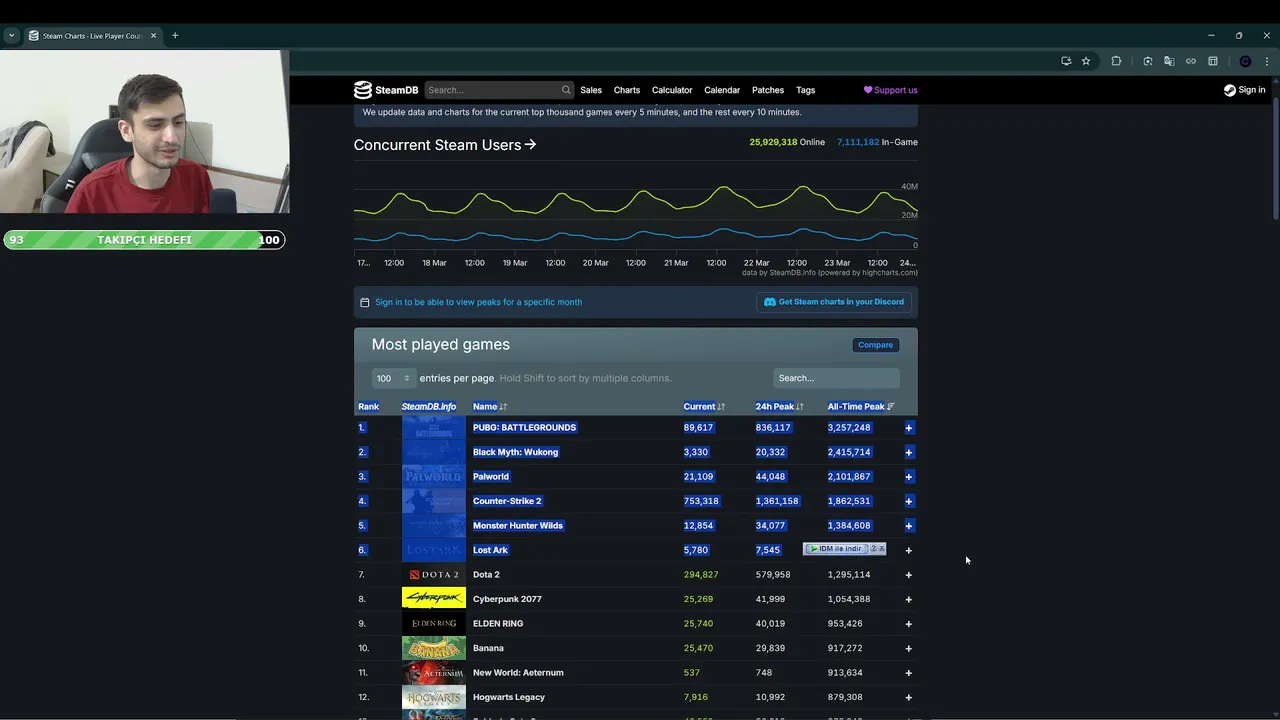
Task: Click the plus icon on PUBG: BATTLEGROUNDS row
Action: [909, 428]
